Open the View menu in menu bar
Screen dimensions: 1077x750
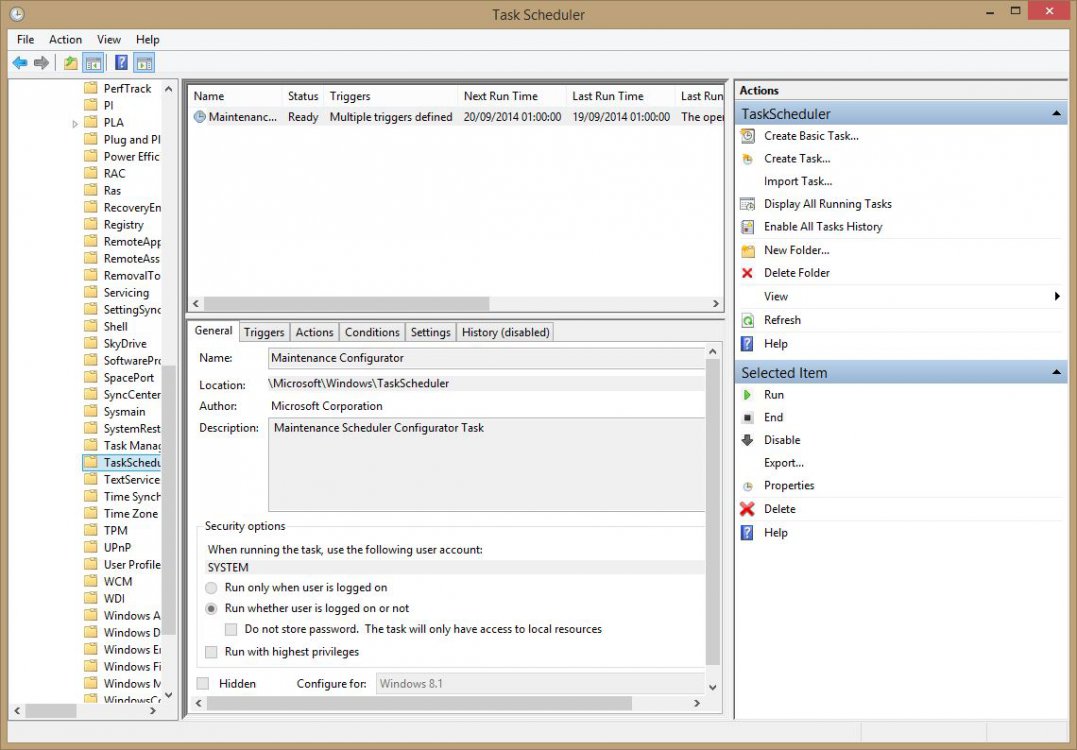(109, 39)
